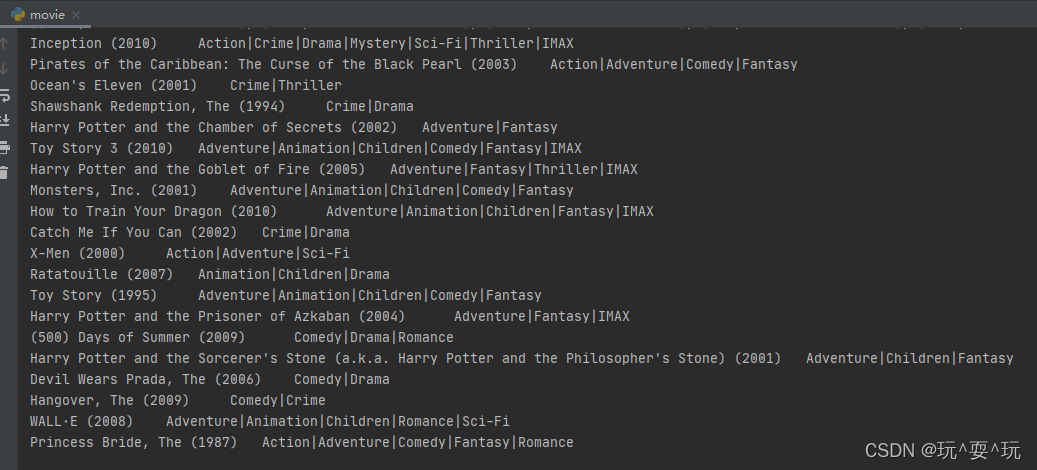
Task: Click the Inception genre list ending in IMAX
Action: 386,44
